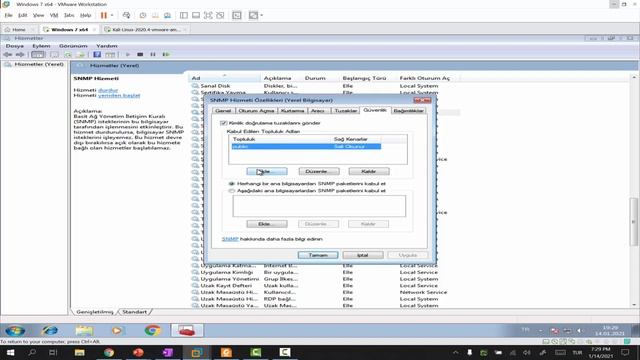Click export list icon in Hizmetler toolbar
Image resolution: width=640 pixels, height=360 pixels.
80,54
